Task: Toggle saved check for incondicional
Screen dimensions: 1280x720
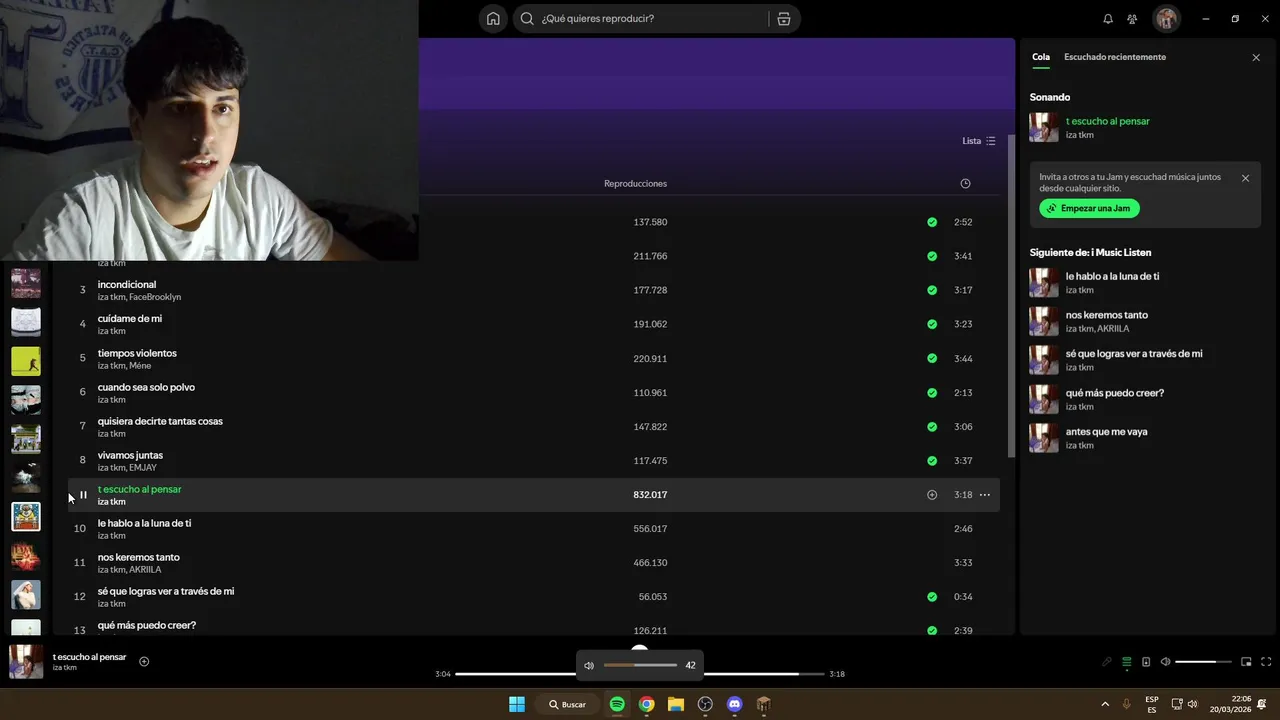Action: tap(932, 290)
